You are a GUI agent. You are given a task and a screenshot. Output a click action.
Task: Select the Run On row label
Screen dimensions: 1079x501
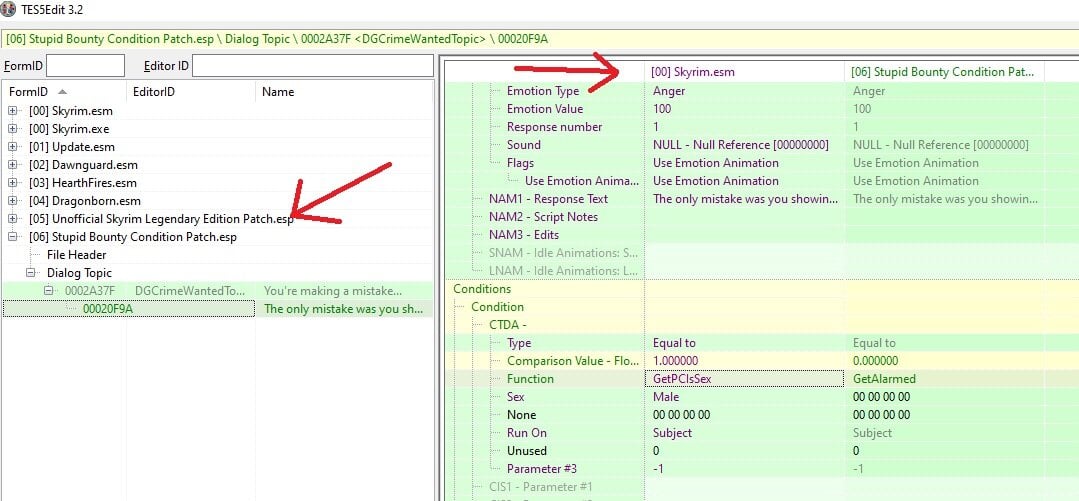[x=526, y=433]
